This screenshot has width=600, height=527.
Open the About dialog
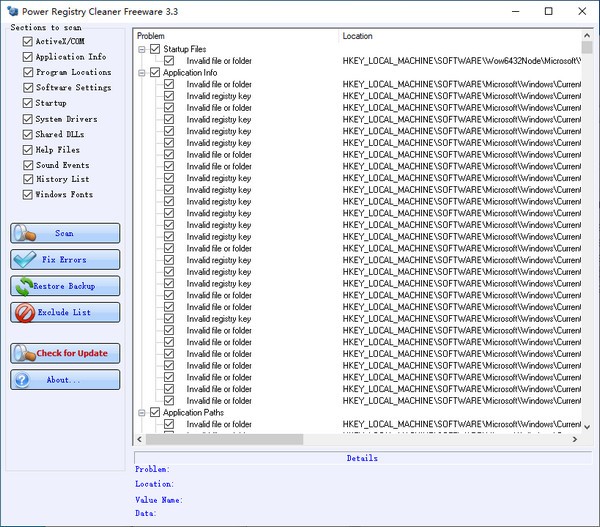point(65,380)
